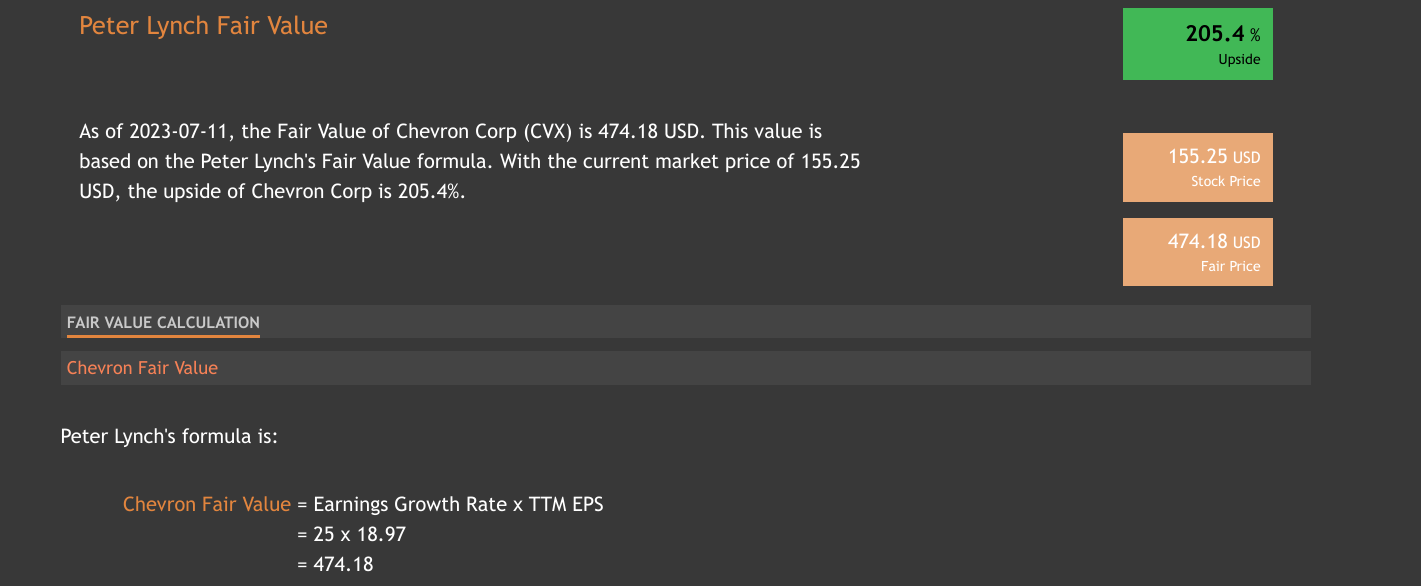Select the Chevron Fair Value section header bar
The image size is (1421, 586).
click(x=685, y=368)
